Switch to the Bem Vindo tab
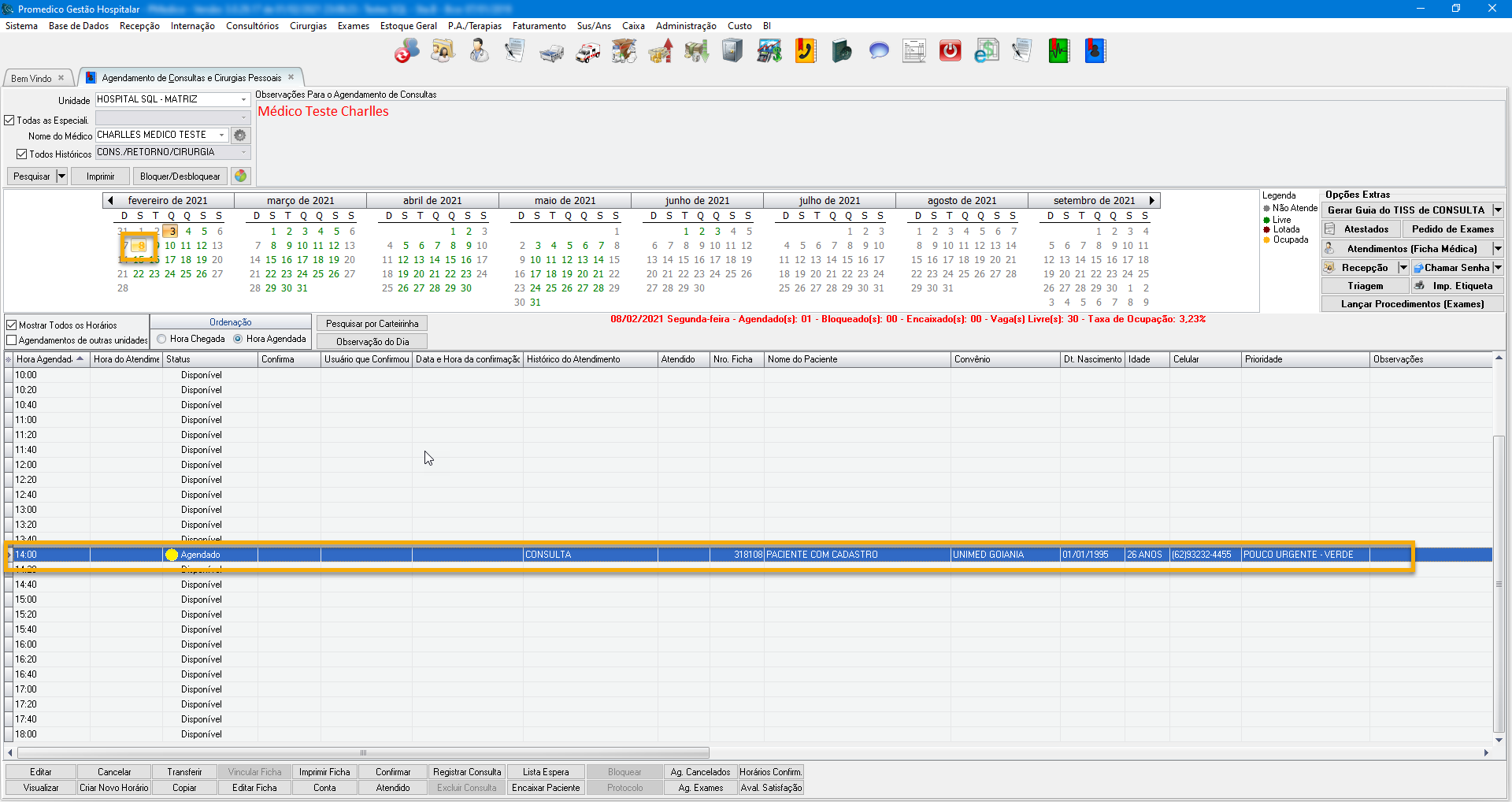The width and height of the screenshot is (1512, 802). pyautogui.click(x=31, y=78)
